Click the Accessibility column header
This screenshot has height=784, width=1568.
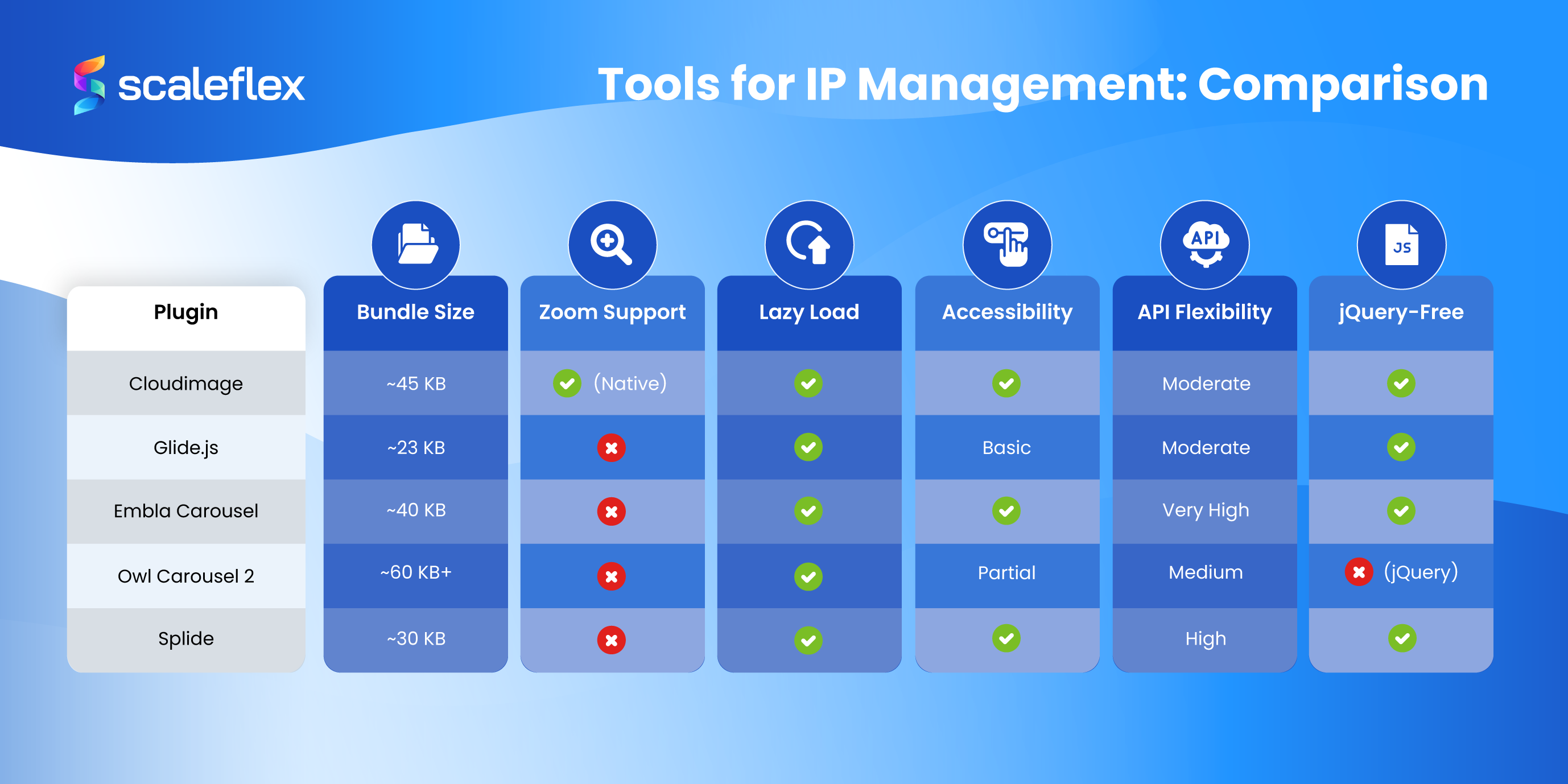point(1006,312)
